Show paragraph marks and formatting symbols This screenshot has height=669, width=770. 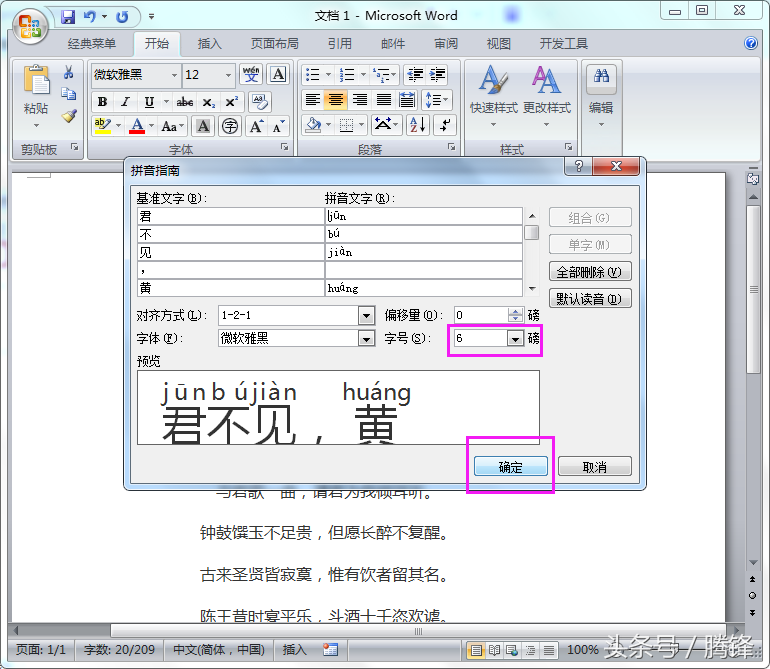(x=445, y=125)
